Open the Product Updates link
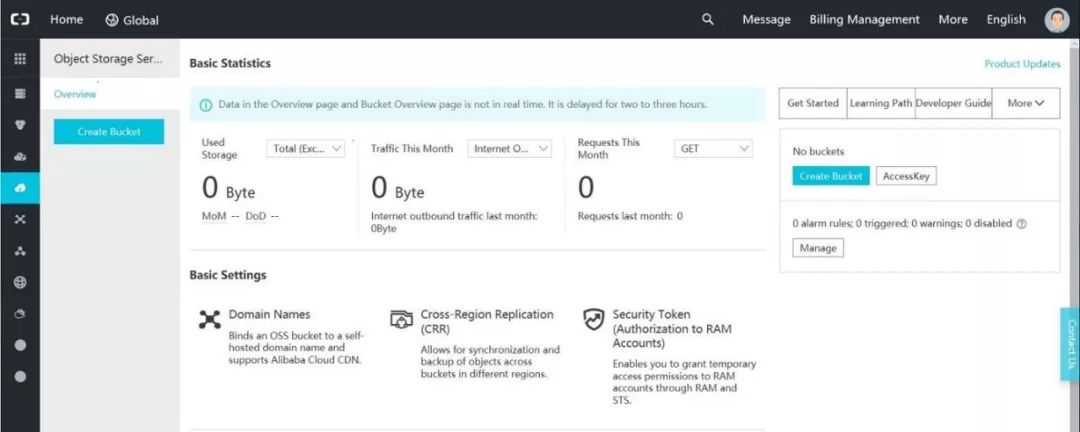 coord(1022,64)
